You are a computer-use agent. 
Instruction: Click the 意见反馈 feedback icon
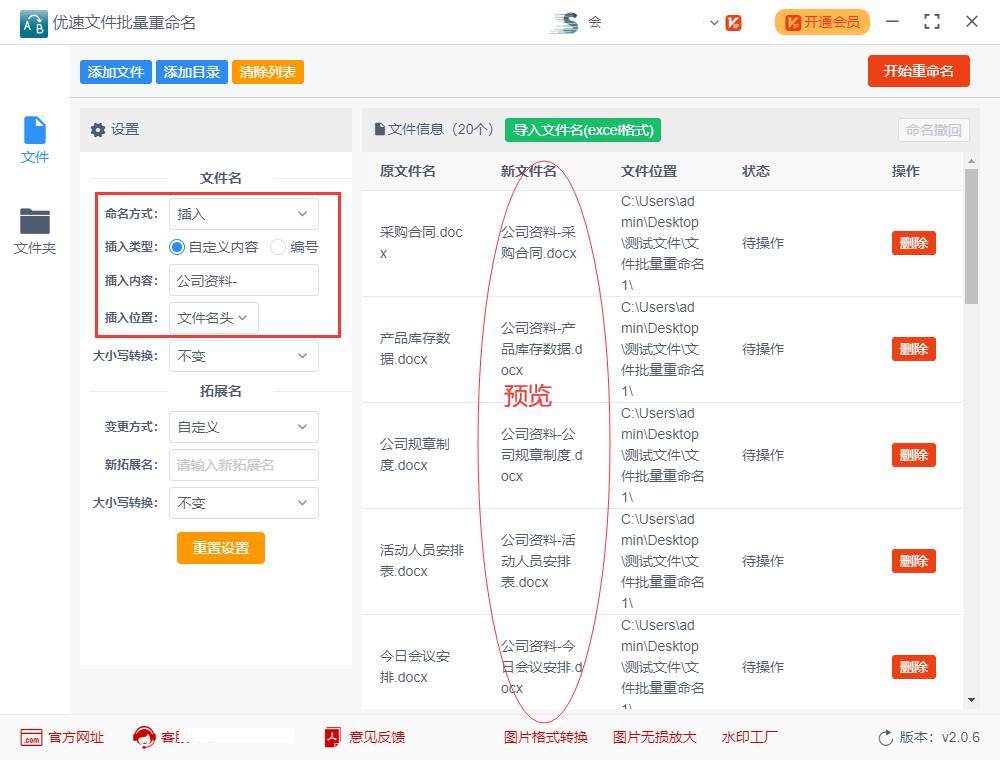pos(331,737)
